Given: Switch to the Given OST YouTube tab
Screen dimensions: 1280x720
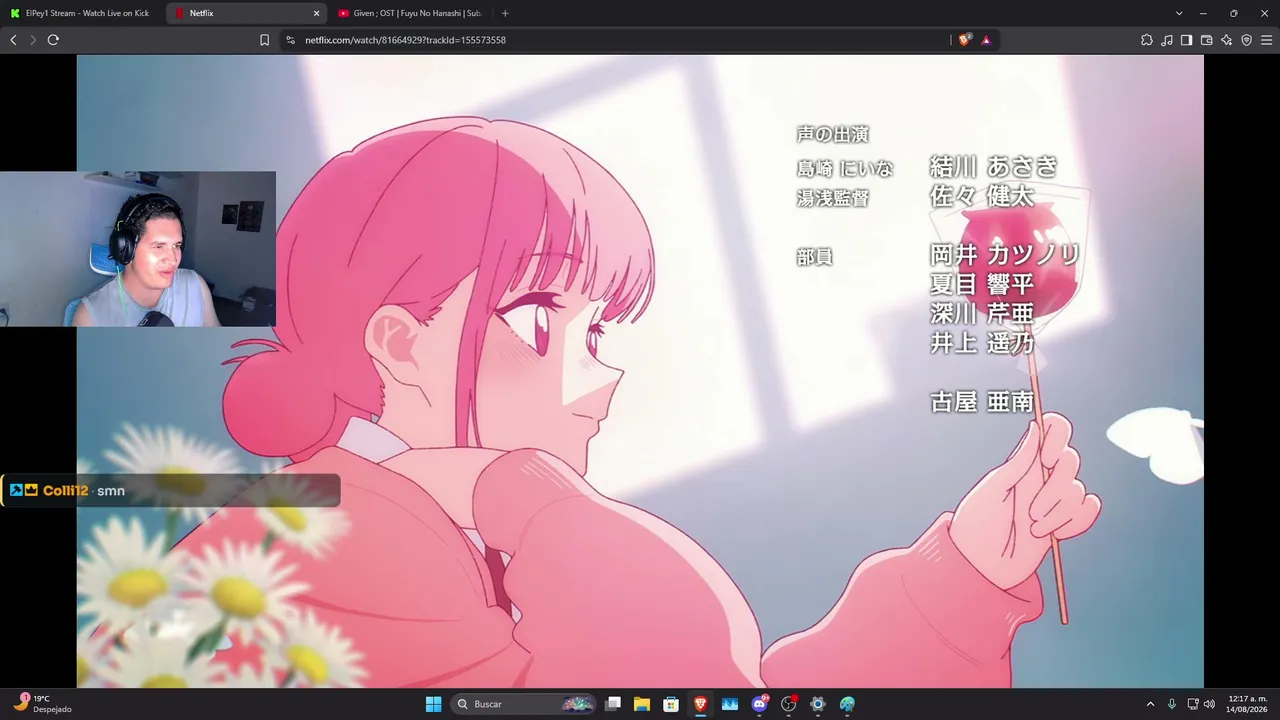Looking at the screenshot, I should pos(410,13).
